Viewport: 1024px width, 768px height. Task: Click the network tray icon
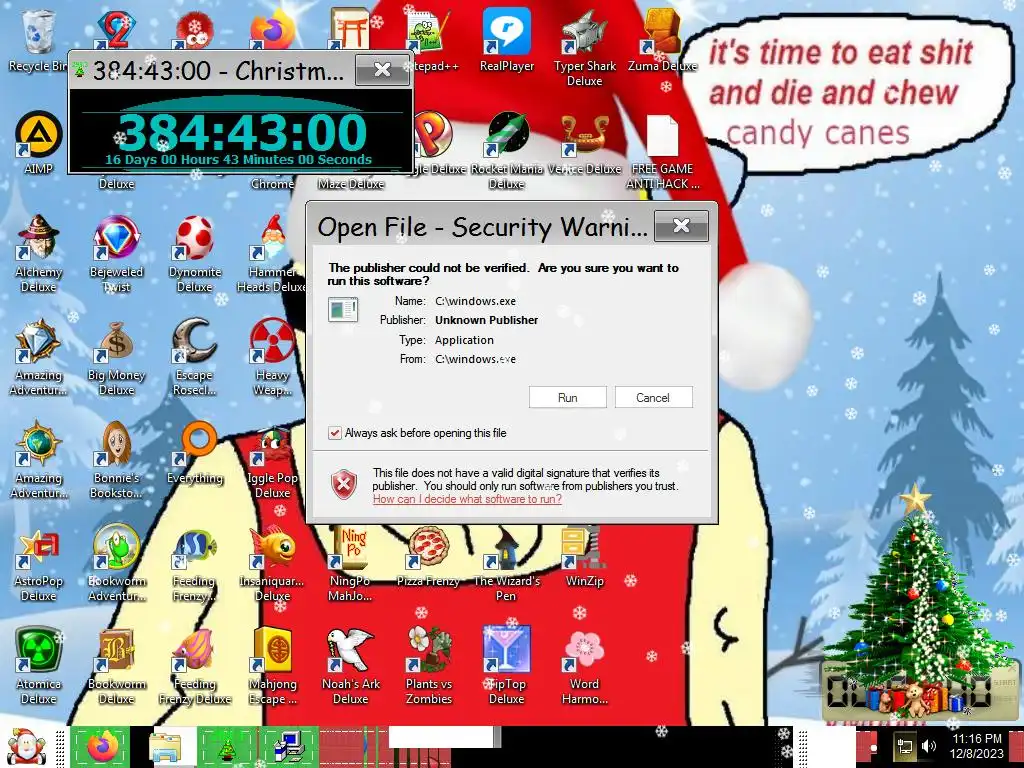click(905, 746)
